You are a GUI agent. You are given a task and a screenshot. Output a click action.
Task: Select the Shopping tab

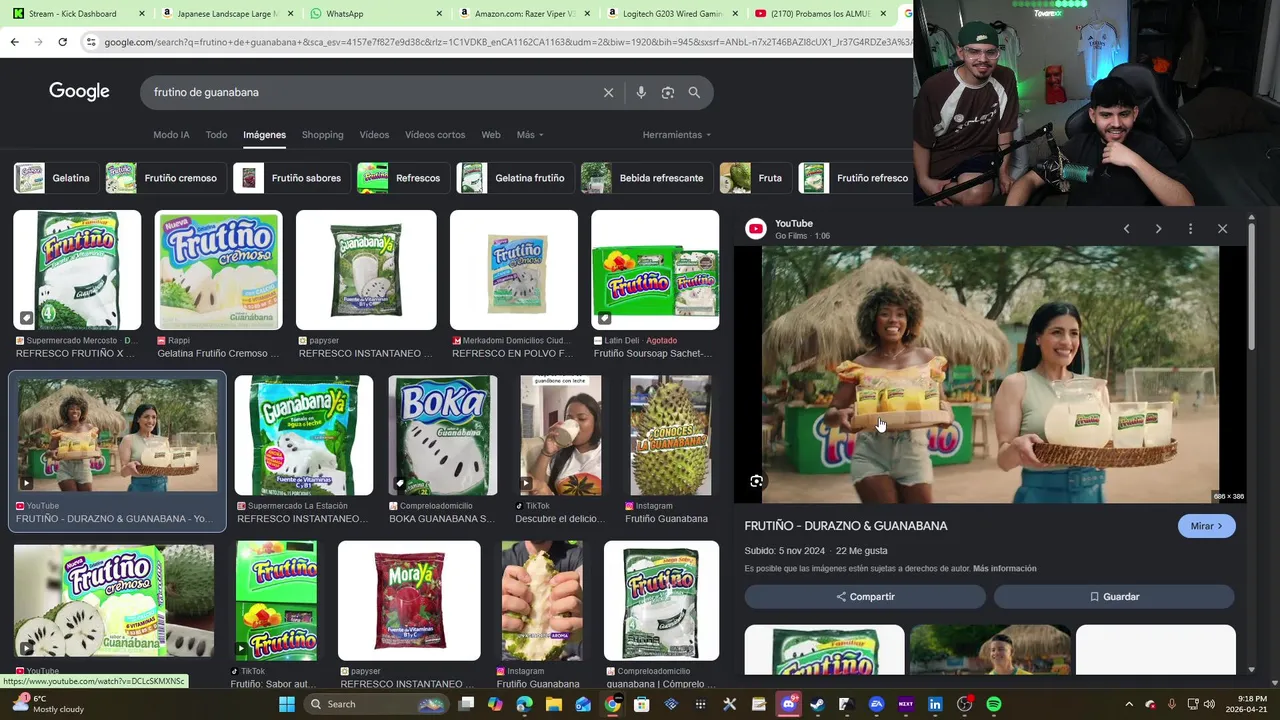pos(322,135)
